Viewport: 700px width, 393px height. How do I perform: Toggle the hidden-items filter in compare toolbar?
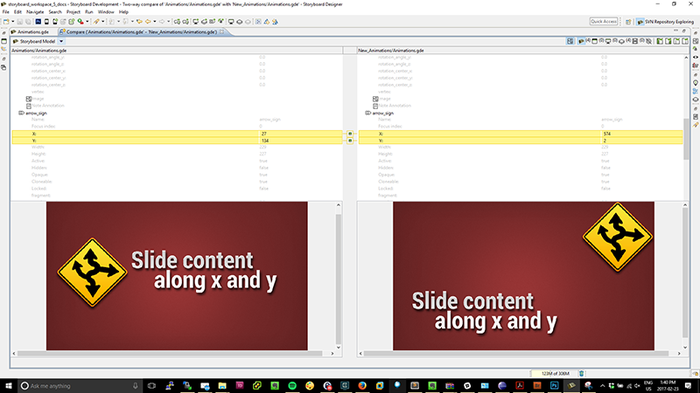point(649,41)
